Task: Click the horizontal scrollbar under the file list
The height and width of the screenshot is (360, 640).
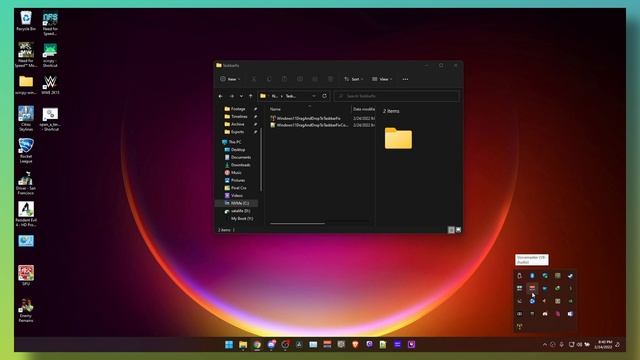Action: [297, 223]
